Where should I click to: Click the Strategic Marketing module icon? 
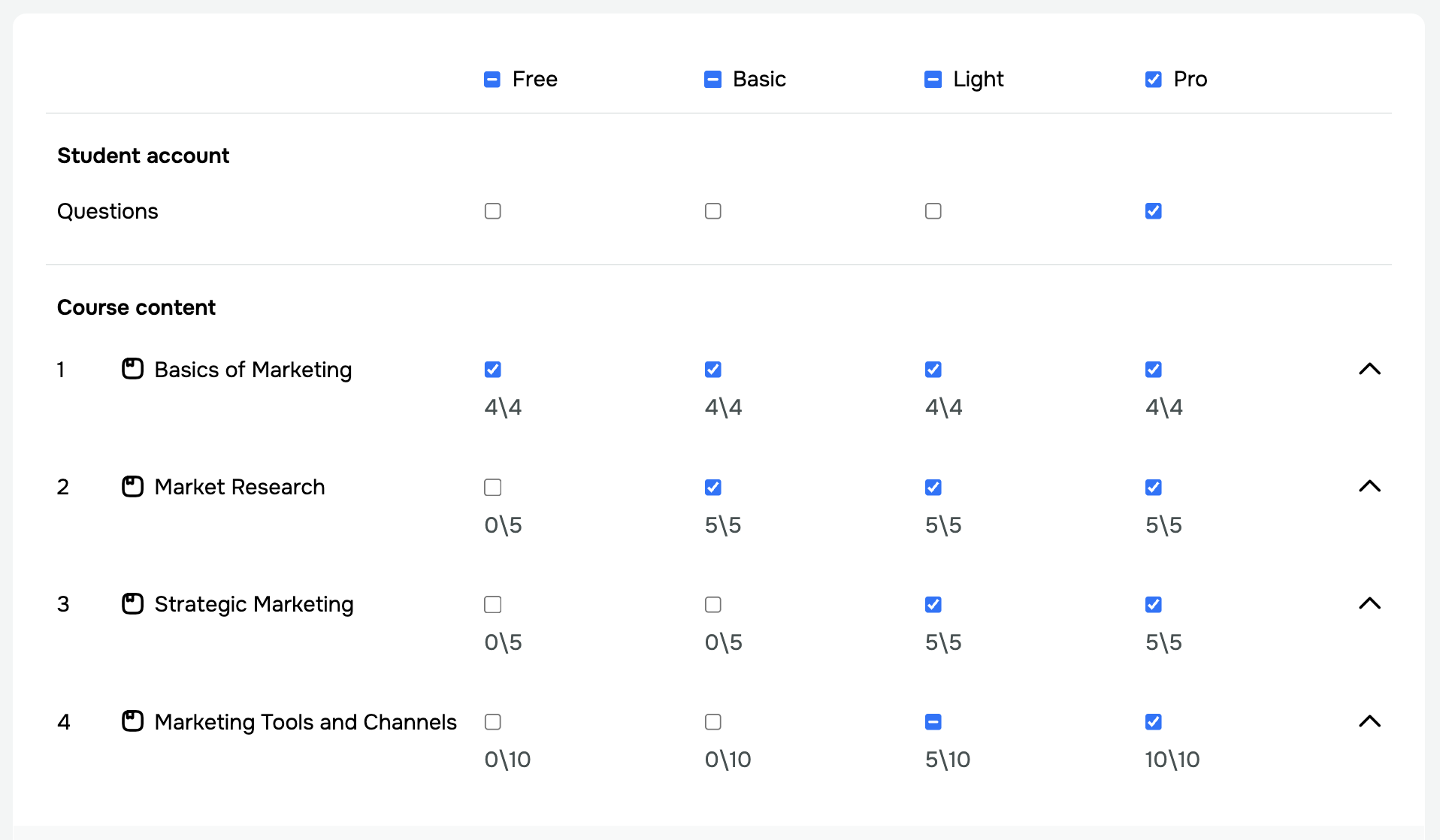[132, 604]
